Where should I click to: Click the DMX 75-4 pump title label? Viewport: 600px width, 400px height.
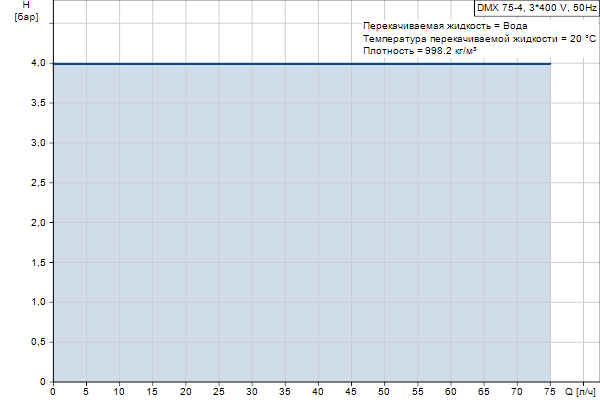point(537,7)
